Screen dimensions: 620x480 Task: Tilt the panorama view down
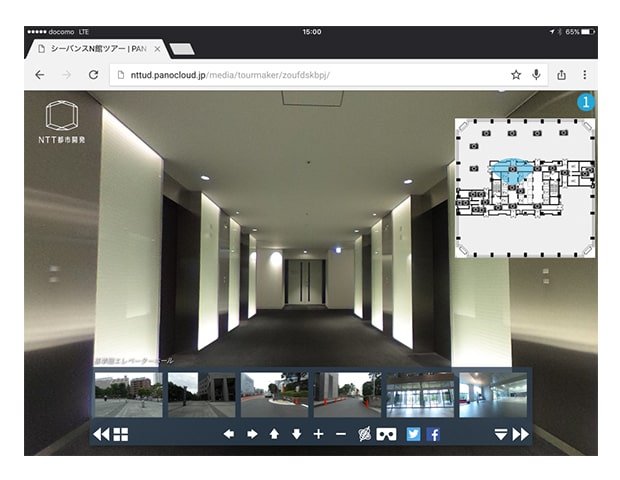296,434
